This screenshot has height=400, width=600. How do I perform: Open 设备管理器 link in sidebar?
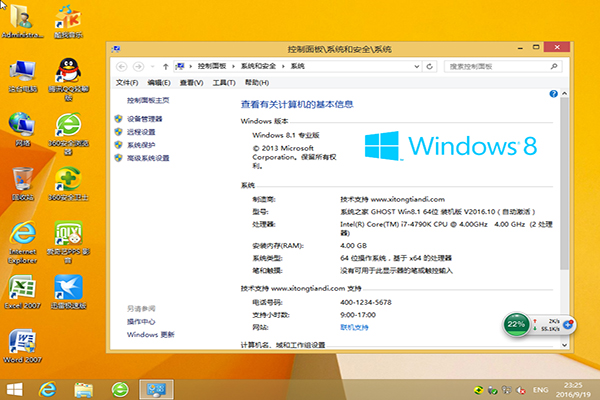[x=144, y=119]
